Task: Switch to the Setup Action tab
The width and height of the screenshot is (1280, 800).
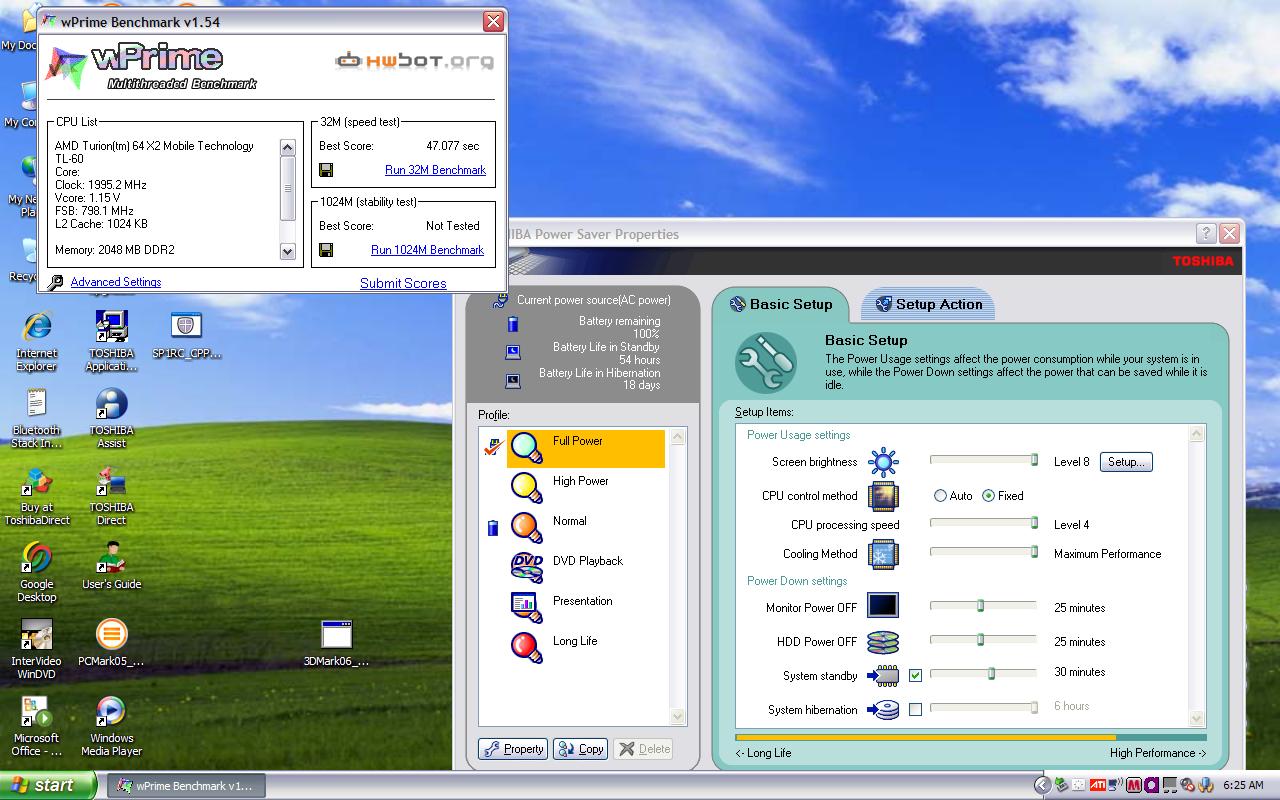Action: coord(928,304)
